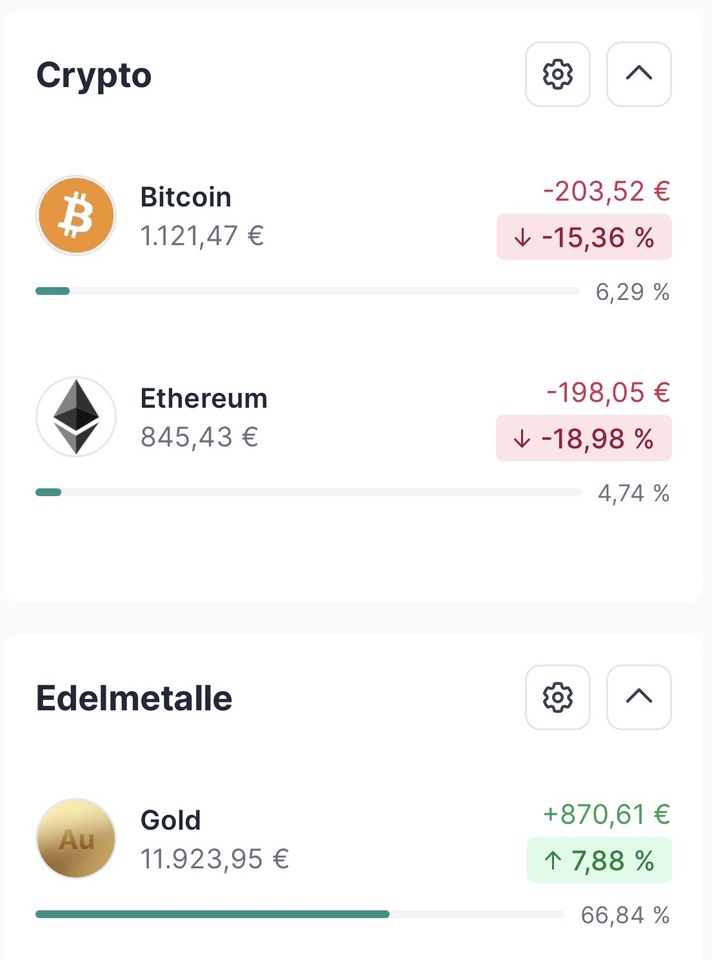Select the Gold asset name
712x960 pixels.
[171, 820]
